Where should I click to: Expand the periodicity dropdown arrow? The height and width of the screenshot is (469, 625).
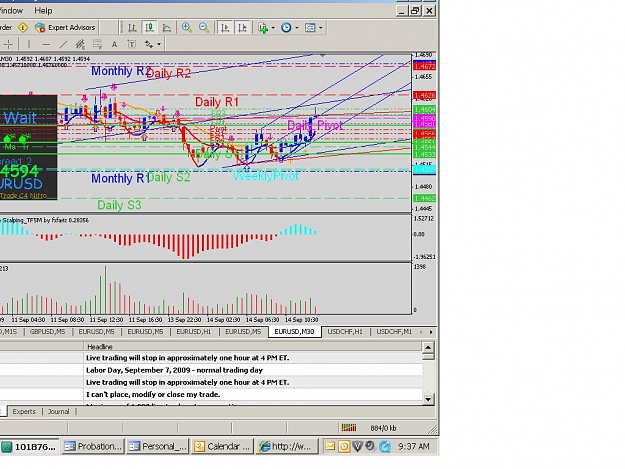coord(297,28)
